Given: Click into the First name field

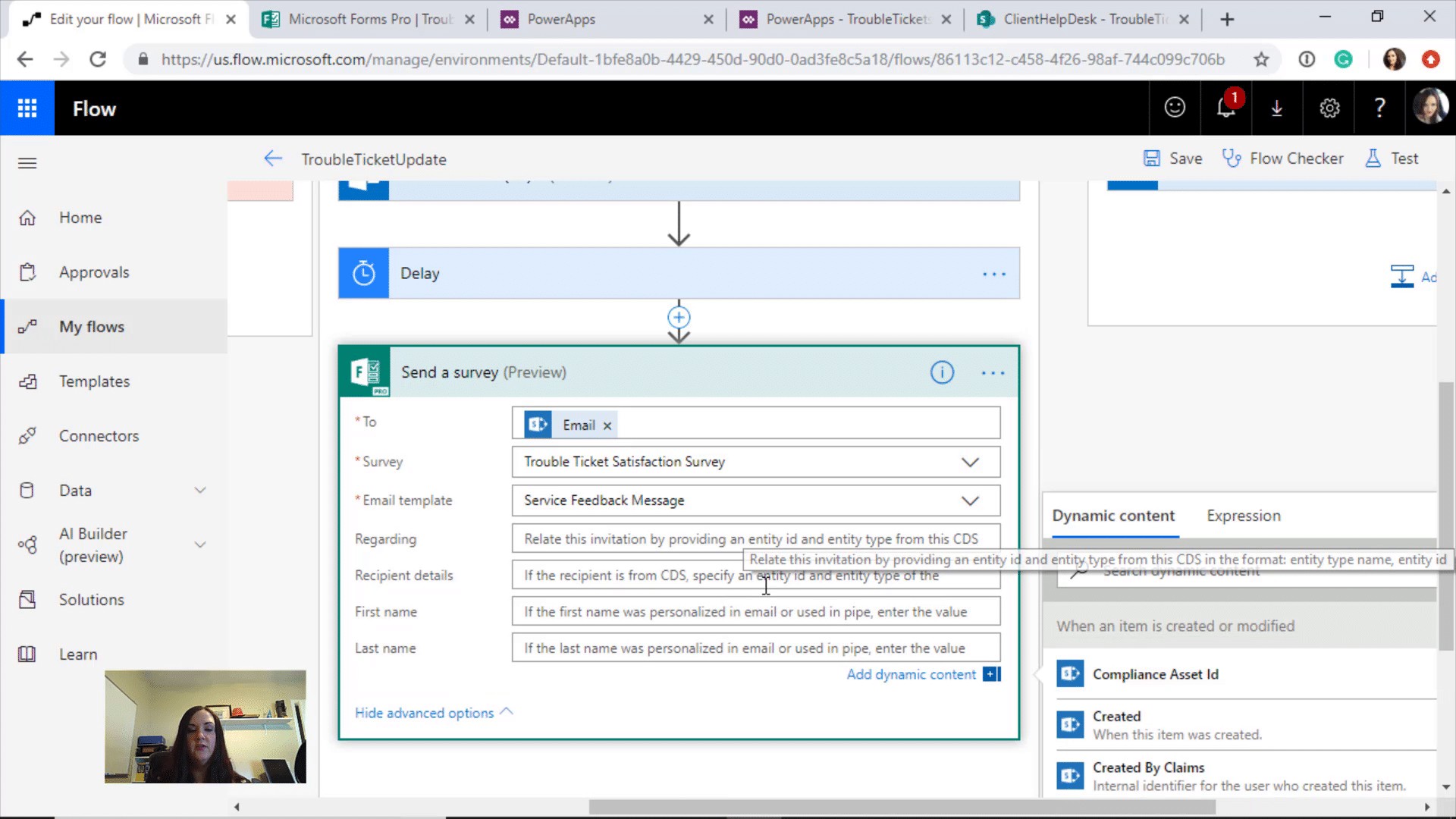Looking at the screenshot, I should (756, 612).
